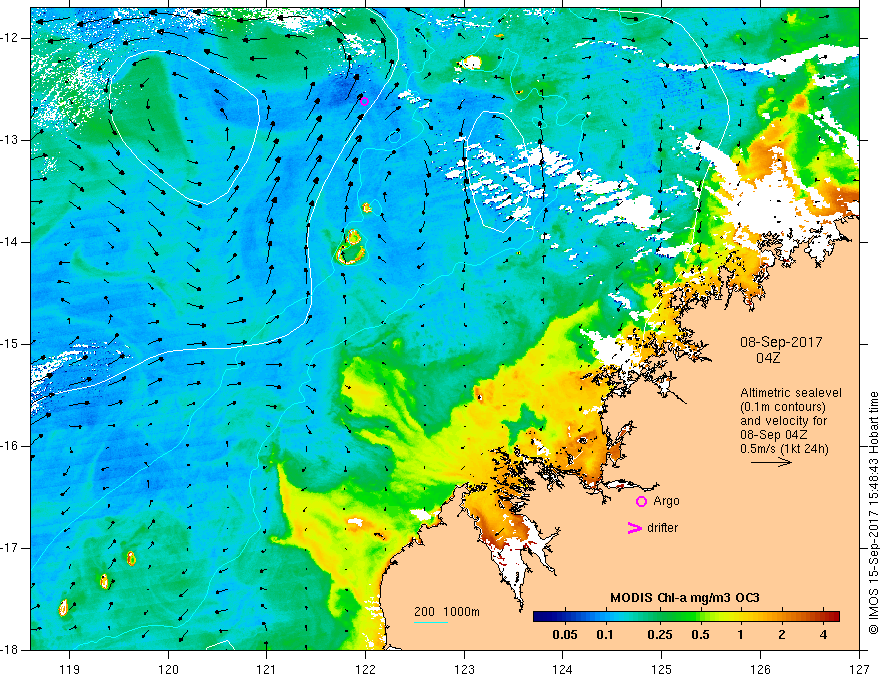Click the reef pair near 121.8E 14S
Screen dimensions: 880x680
pos(351,247)
